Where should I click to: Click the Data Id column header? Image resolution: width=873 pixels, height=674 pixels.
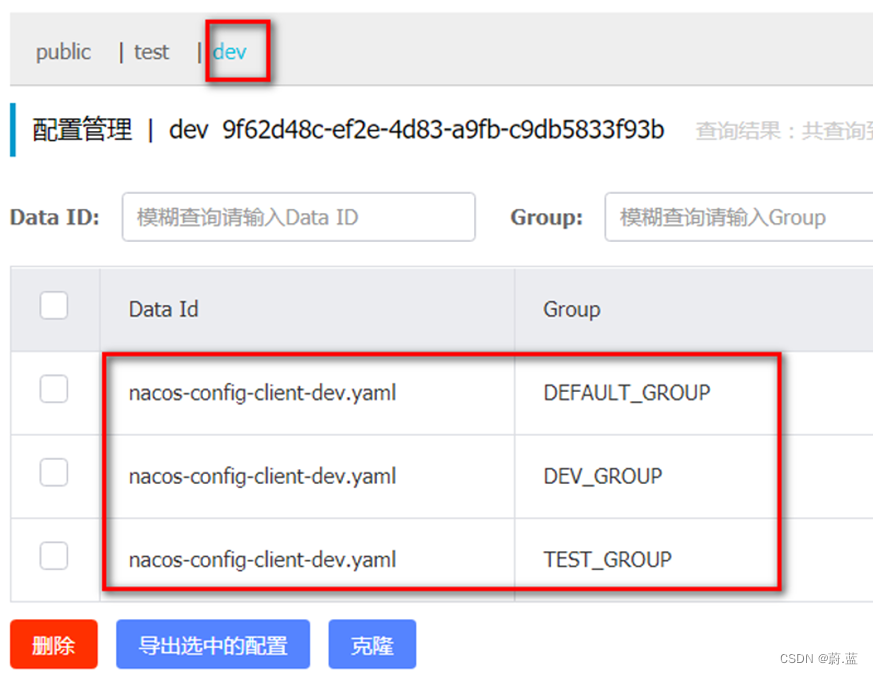[x=164, y=309]
